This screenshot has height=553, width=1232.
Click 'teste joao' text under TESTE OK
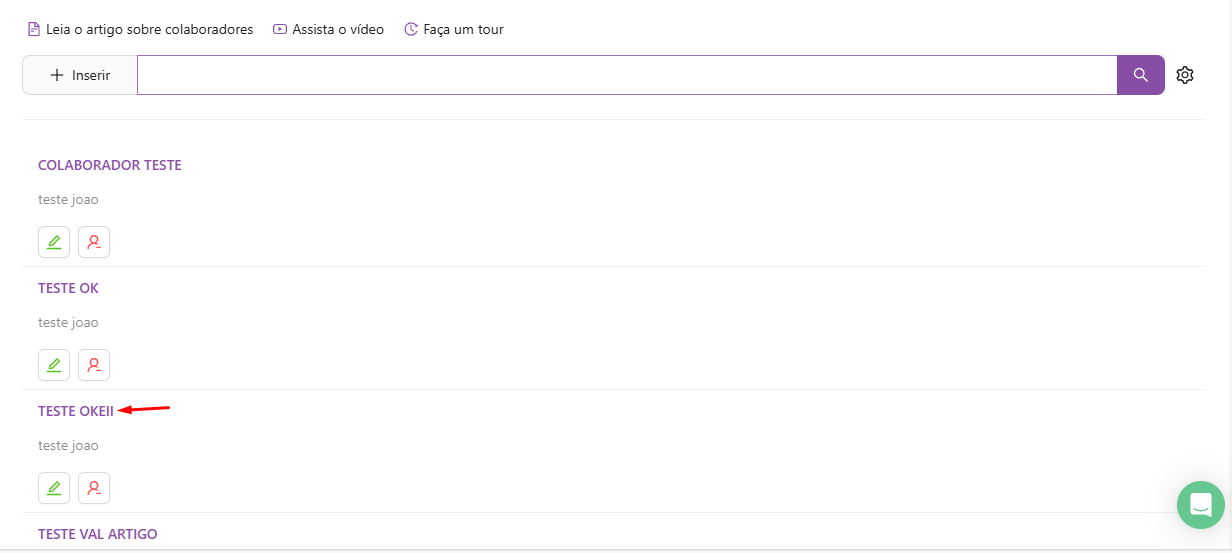(68, 323)
